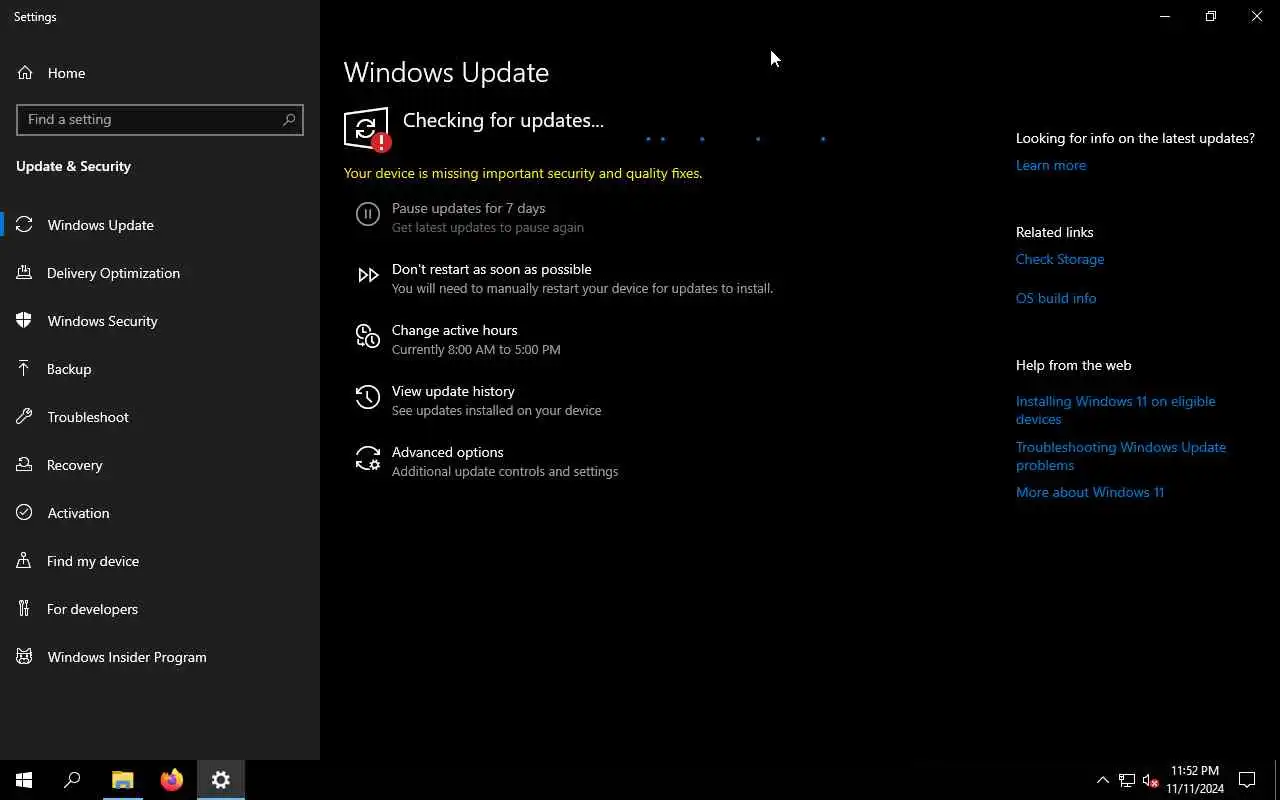Focus the Find a setting search field
Image resolution: width=1280 pixels, height=800 pixels.
pyautogui.click(x=160, y=119)
